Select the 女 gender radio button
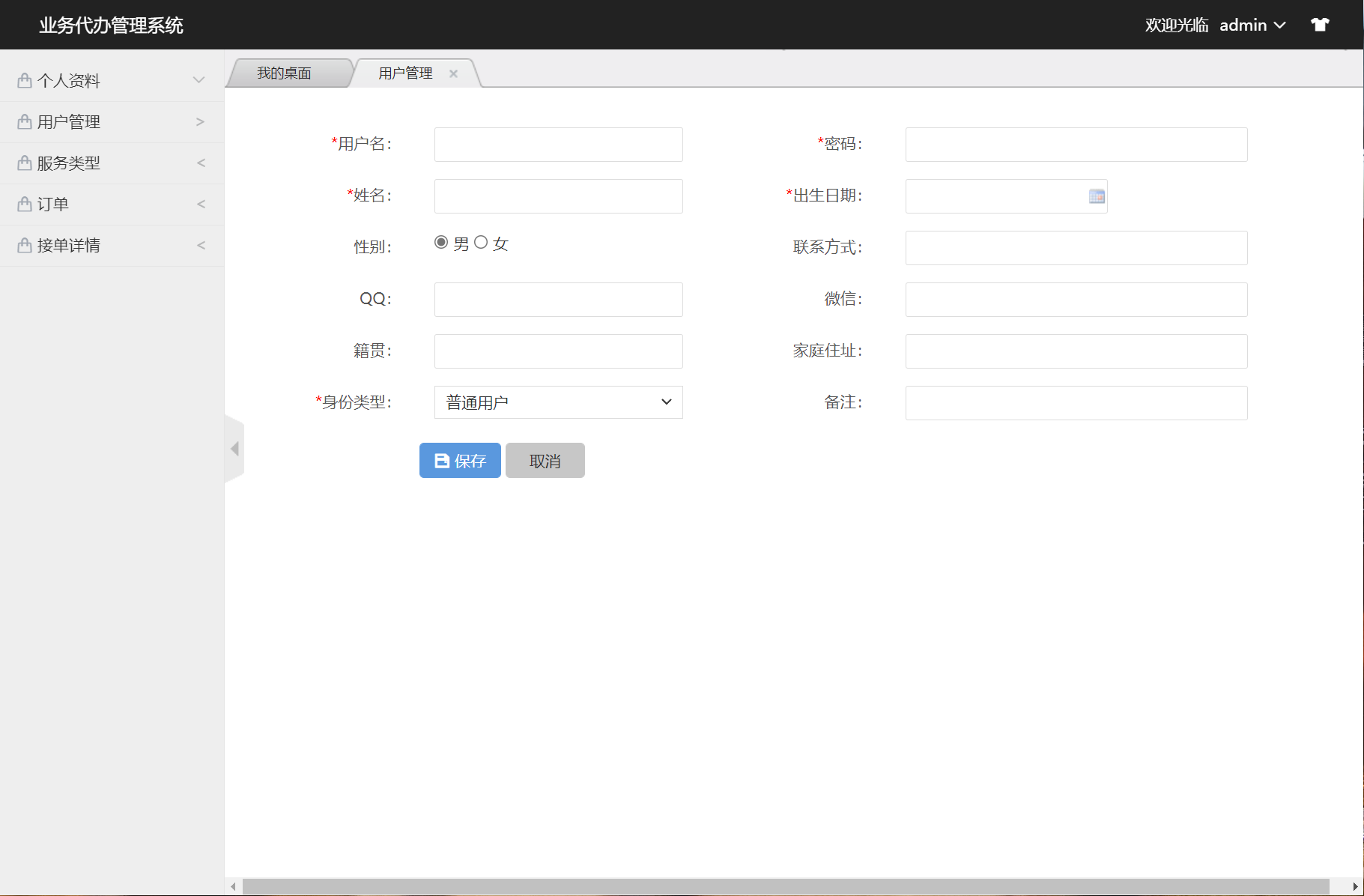Viewport: 1364px width, 896px height. (482, 242)
